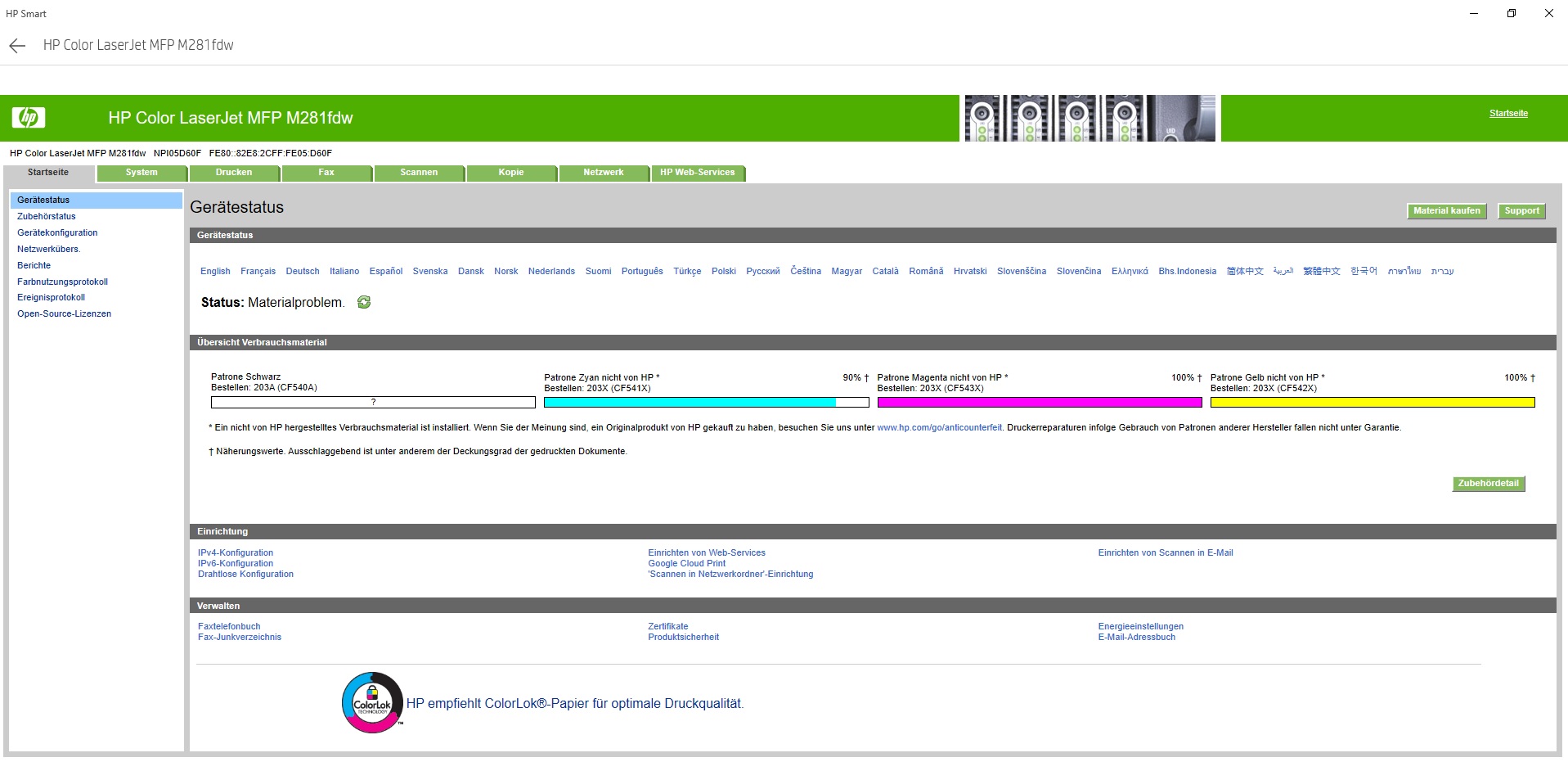Open the Drucken tab
This screenshot has height=771, width=1568.
point(234,173)
